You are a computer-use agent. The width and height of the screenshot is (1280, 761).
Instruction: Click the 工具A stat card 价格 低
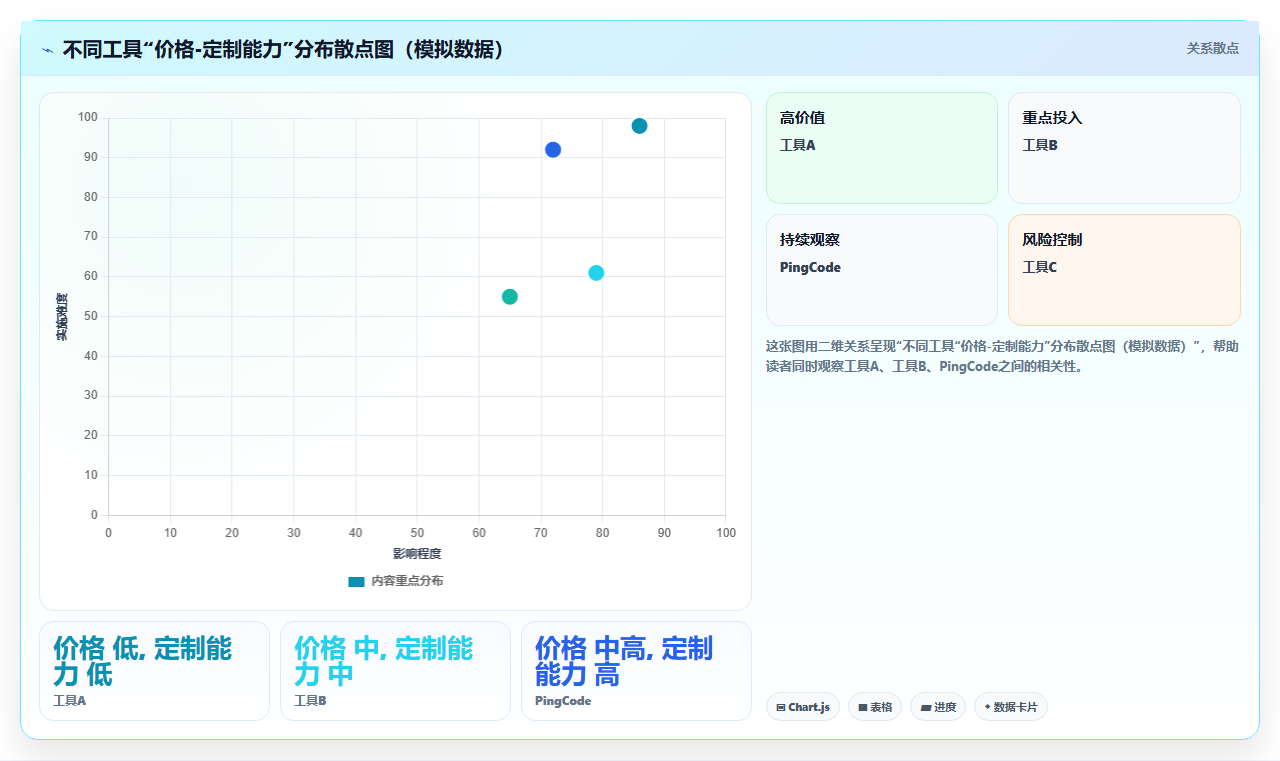(x=154, y=671)
